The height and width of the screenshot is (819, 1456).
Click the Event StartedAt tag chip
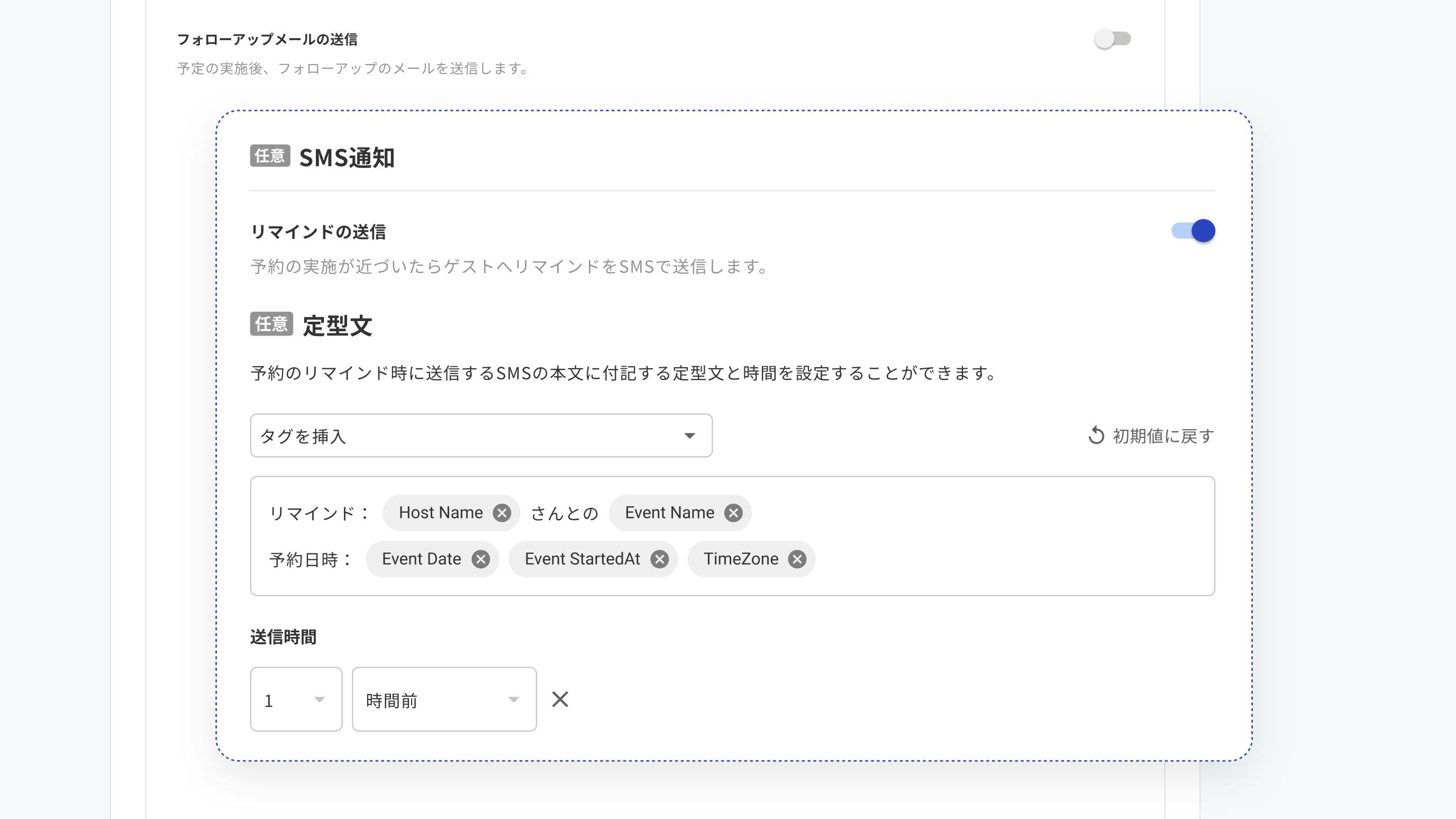tap(582, 559)
